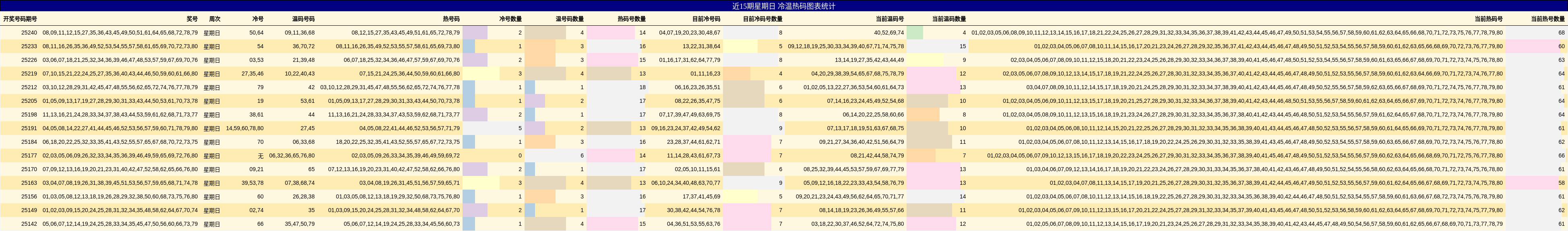This screenshot has width=1568, height=231.
Task: Click current cold numbers 17,37,41,45,69
Action: tap(701, 197)
